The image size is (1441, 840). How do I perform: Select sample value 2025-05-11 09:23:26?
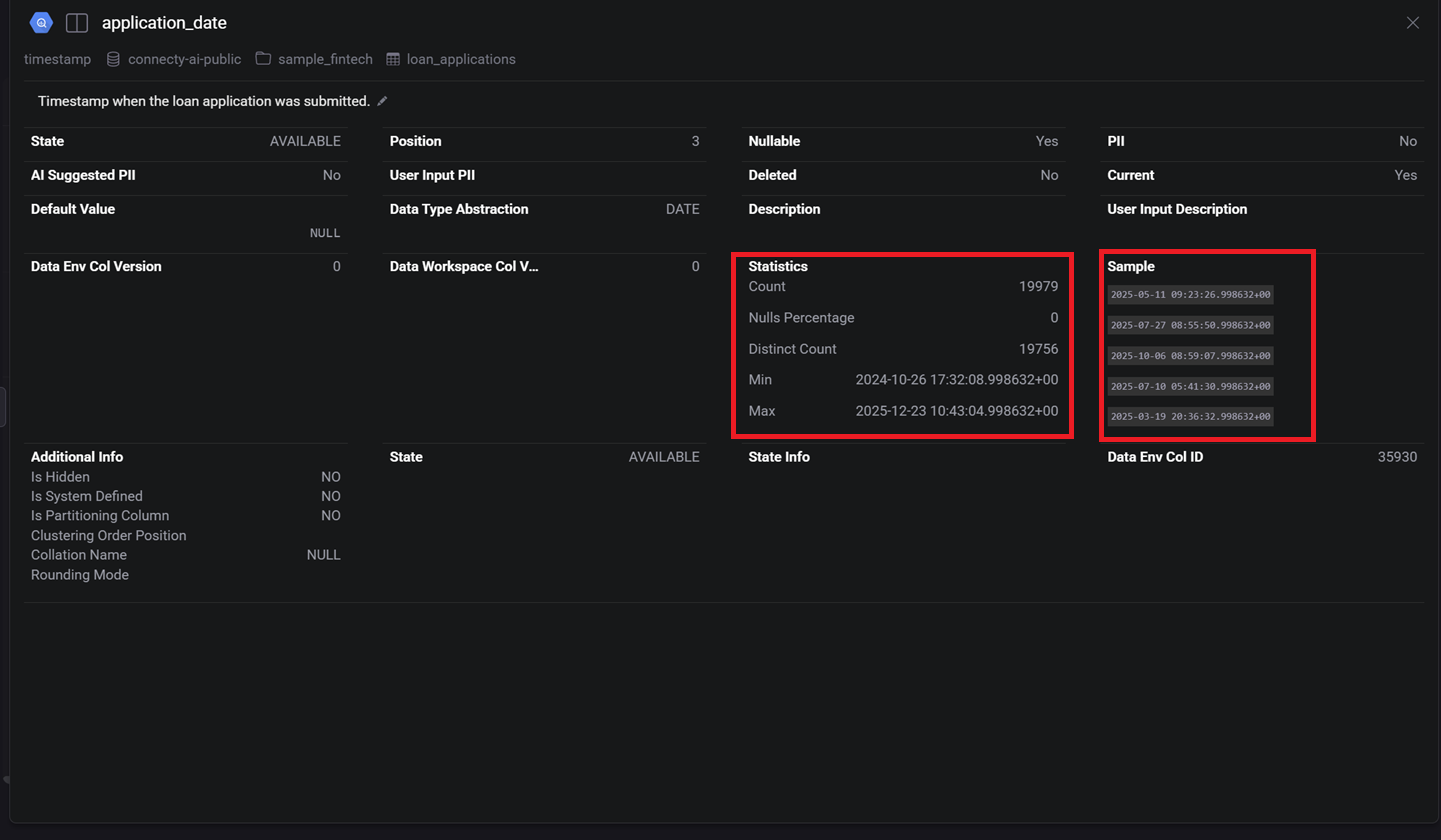click(1190, 295)
